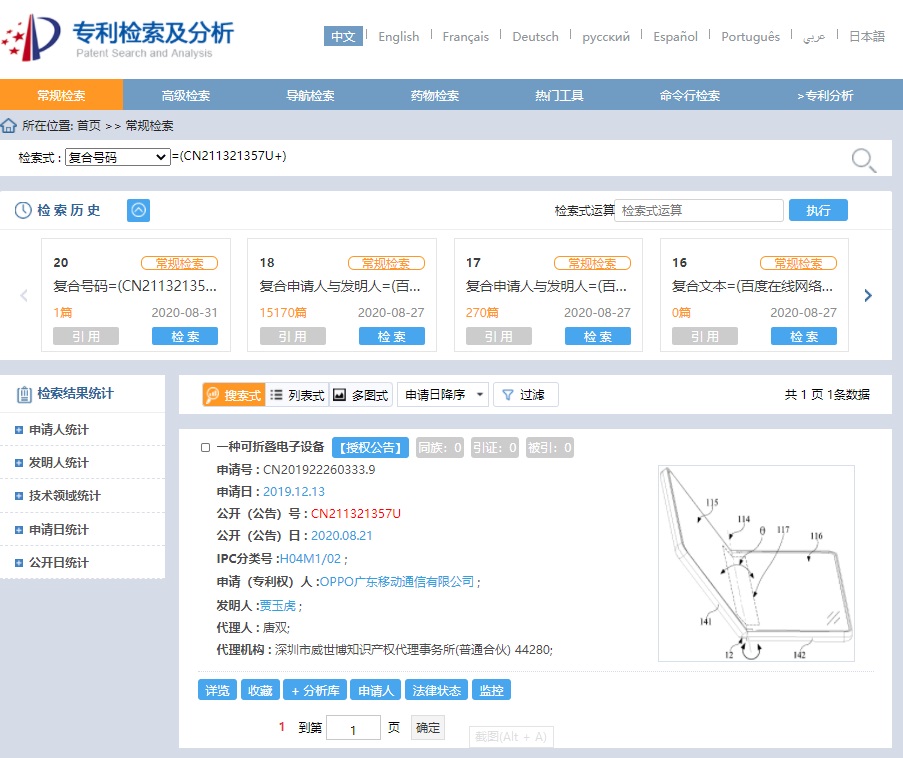Check the box for 一种可折叠电子设备
Screen dimensions: 903x758
pyautogui.click(x=206, y=448)
